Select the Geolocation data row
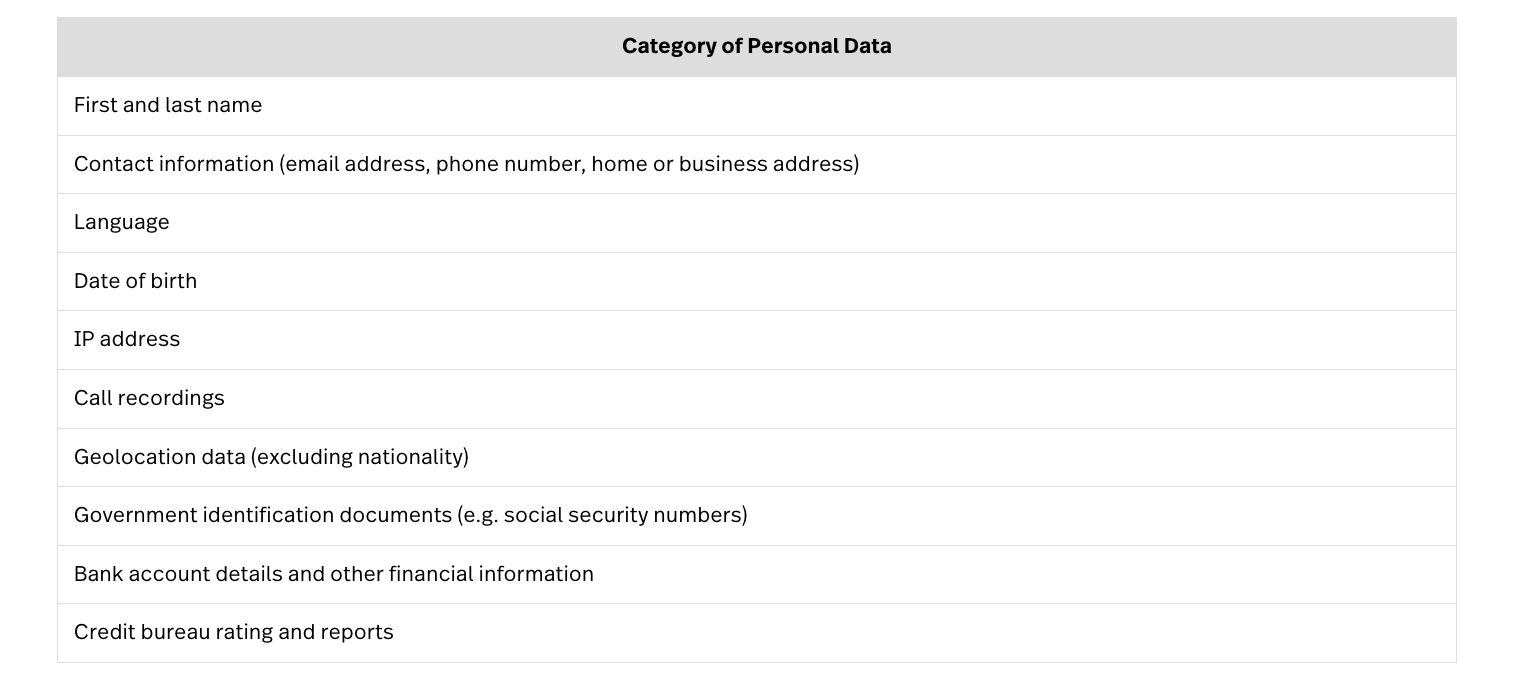Screen dimensions: 1514x688 click(x=756, y=457)
